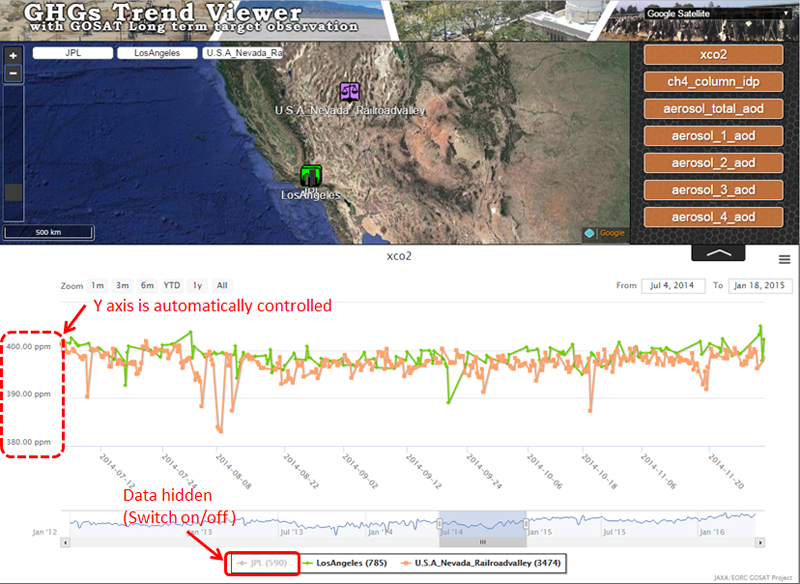The height and width of the screenshot is (584, 800).
Task: Toggle JPL (590) series visibility
Action: pyautogui.click(x=262, y=563)
